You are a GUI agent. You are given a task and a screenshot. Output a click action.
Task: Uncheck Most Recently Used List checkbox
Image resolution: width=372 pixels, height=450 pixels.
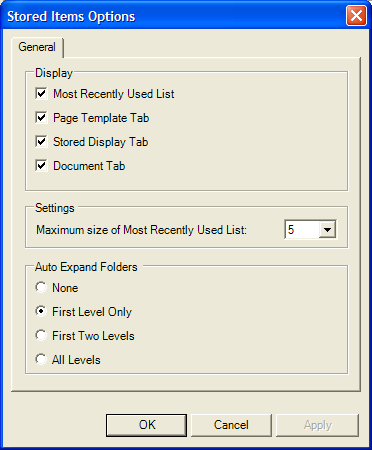41,93
